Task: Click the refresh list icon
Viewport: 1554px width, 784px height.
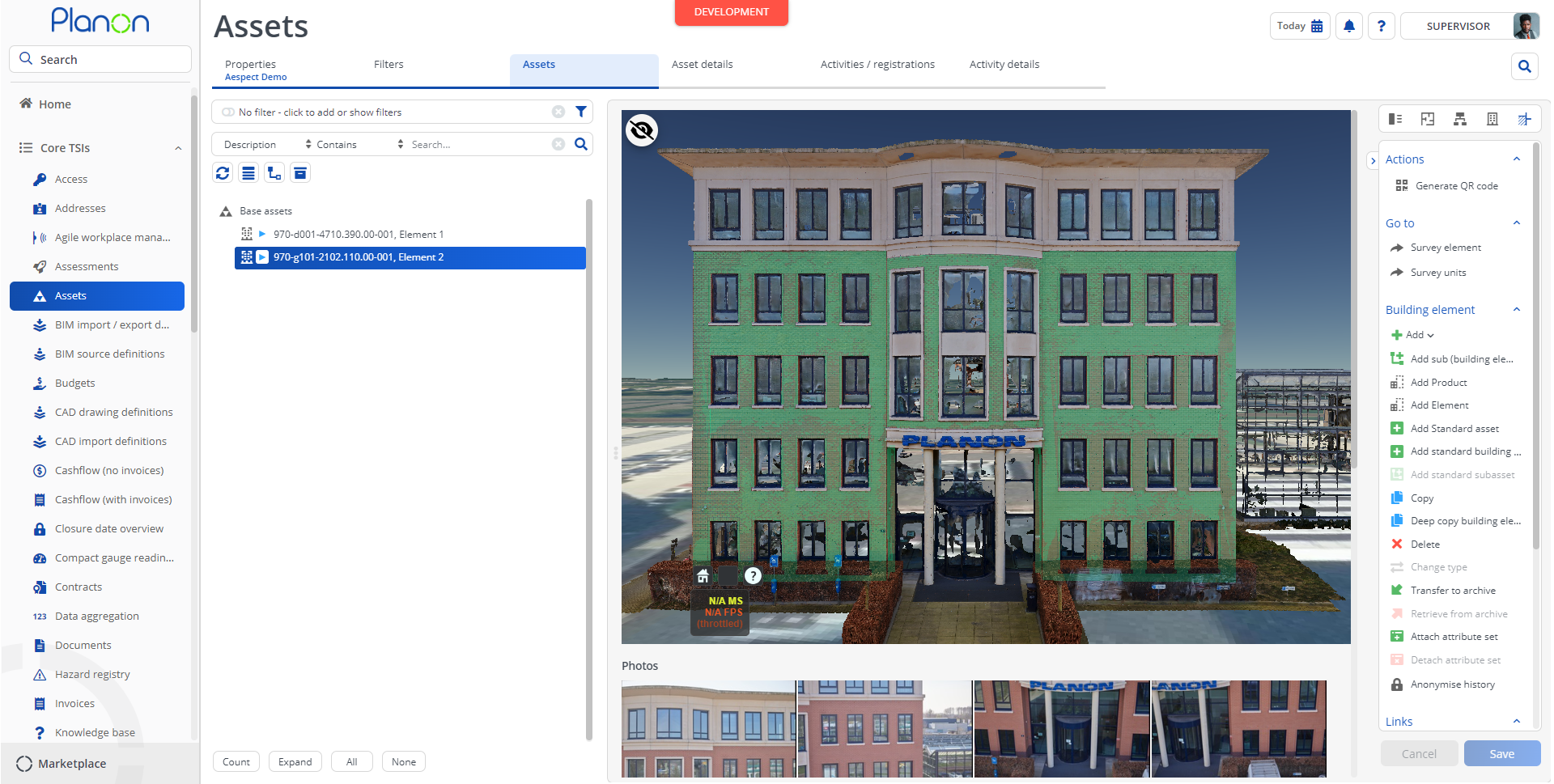Action: click(x=223, y=173)
